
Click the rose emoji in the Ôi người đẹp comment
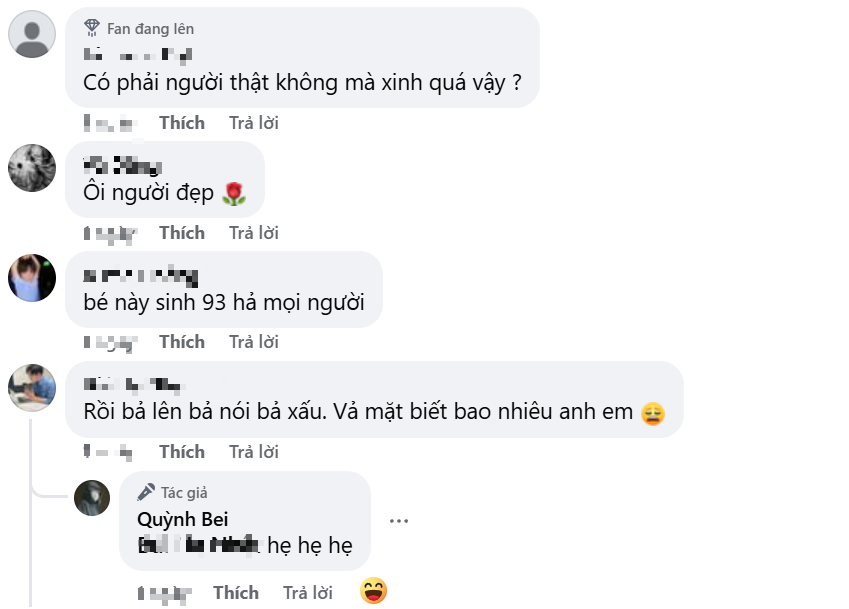pos(236,192)
